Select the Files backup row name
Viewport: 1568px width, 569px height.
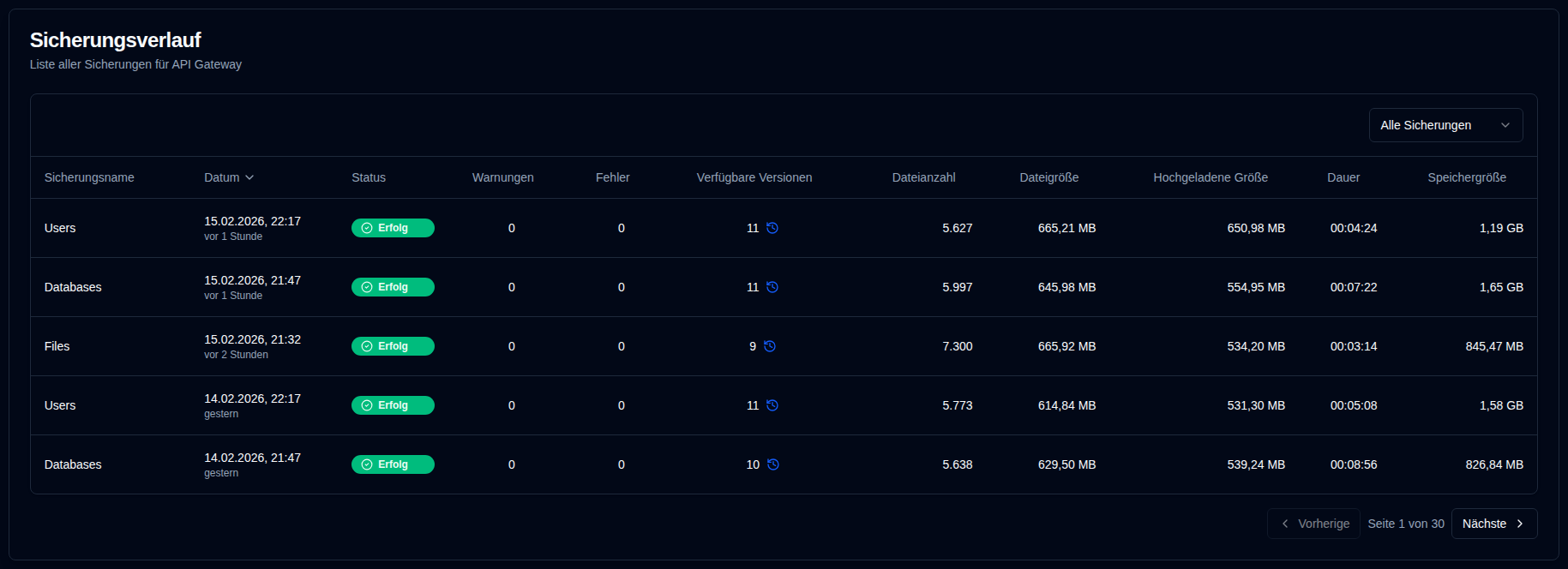(x=57, y=346)
